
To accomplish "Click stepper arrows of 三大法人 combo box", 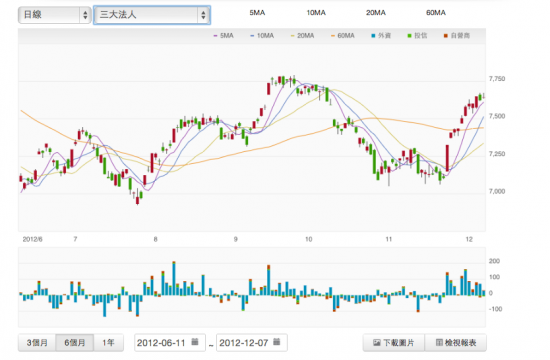I will click(203, 15).
